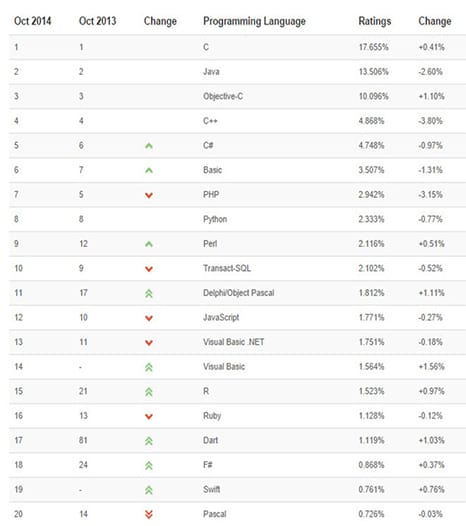Click the green up arrow beside Perl
The image size is (466, 526).
tap(149, 244)
